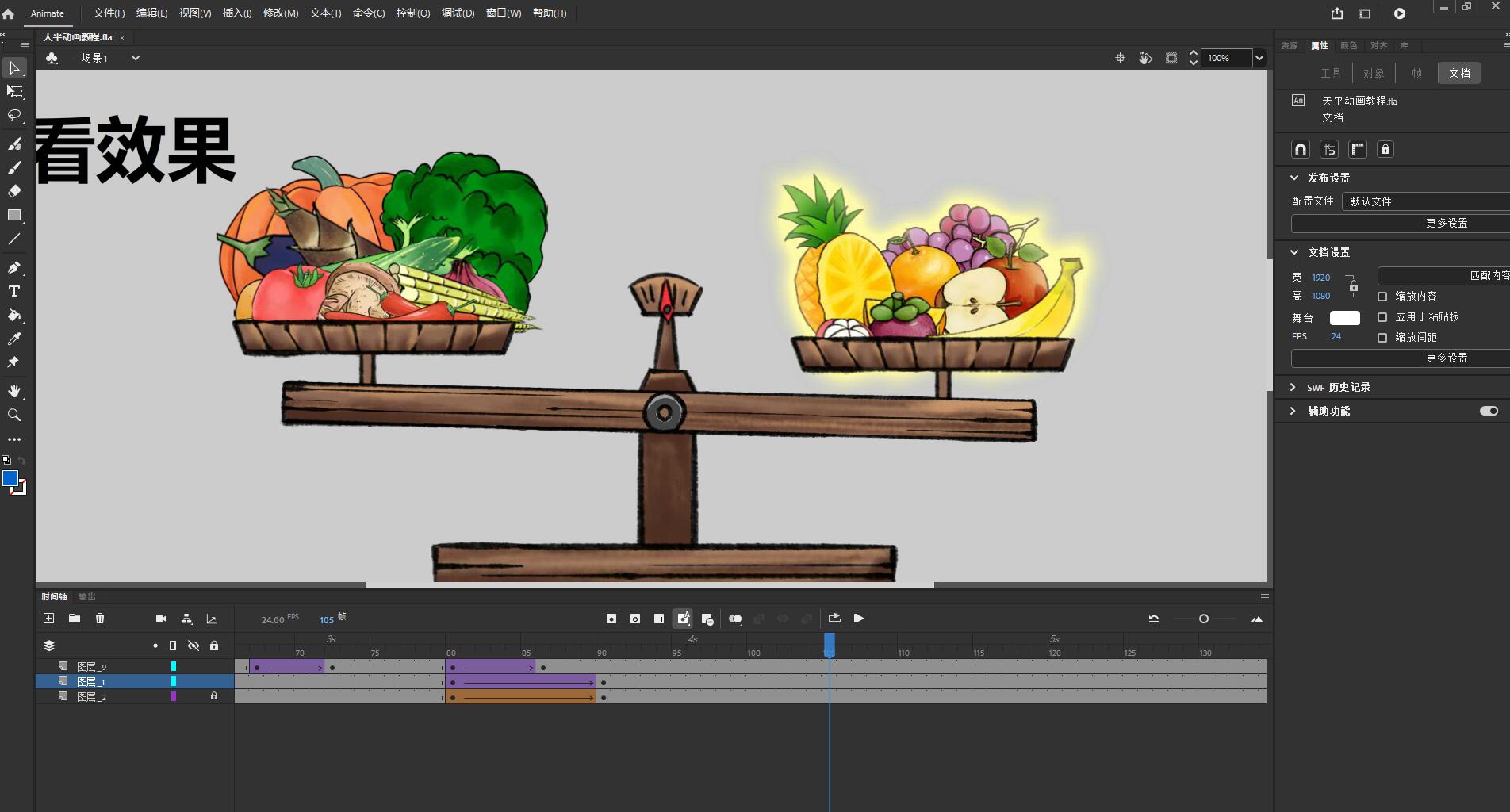1510x812 pixels.
Task: Open the timeline panel options menu
Action: [1265, 596]
